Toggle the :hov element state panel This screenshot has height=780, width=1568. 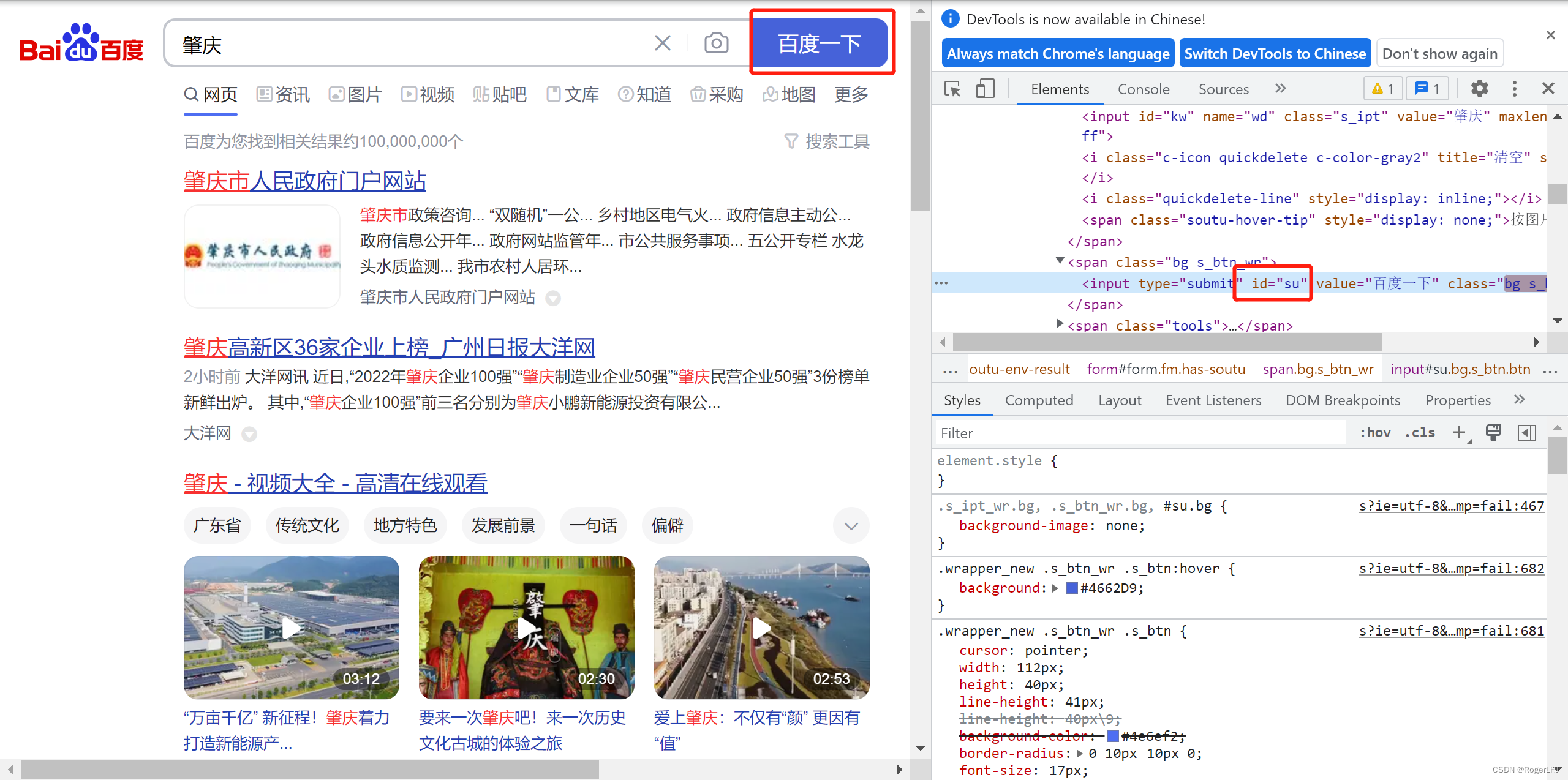[x=1375, y=433]
